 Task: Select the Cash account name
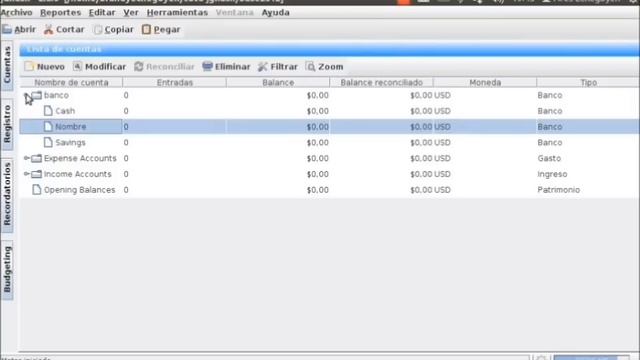coord(65,111)
